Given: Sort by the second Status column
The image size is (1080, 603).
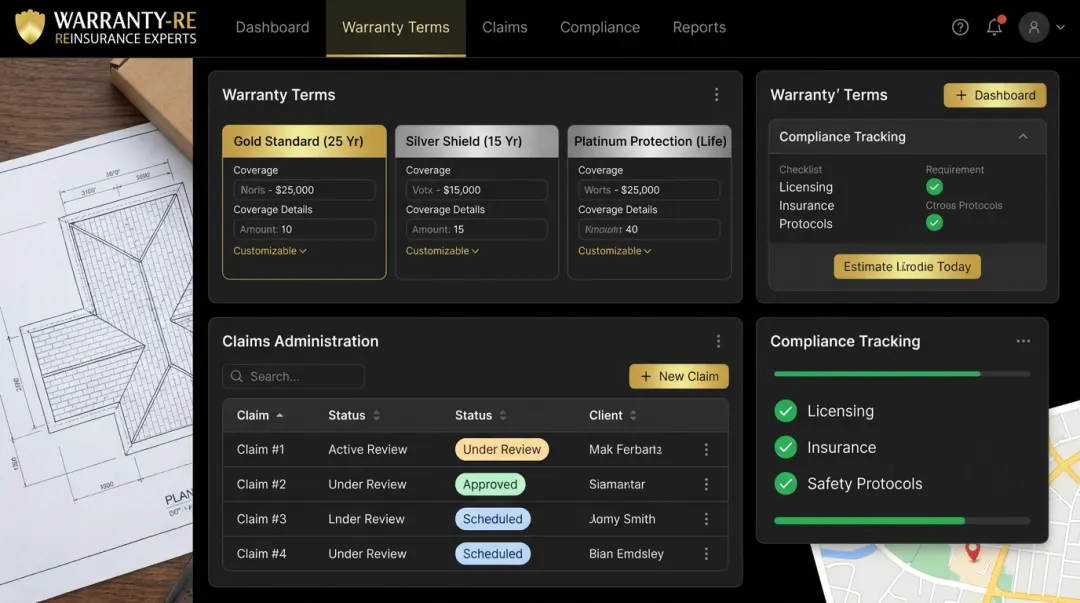Looking at the screenshot, I should tap(481, 416).
